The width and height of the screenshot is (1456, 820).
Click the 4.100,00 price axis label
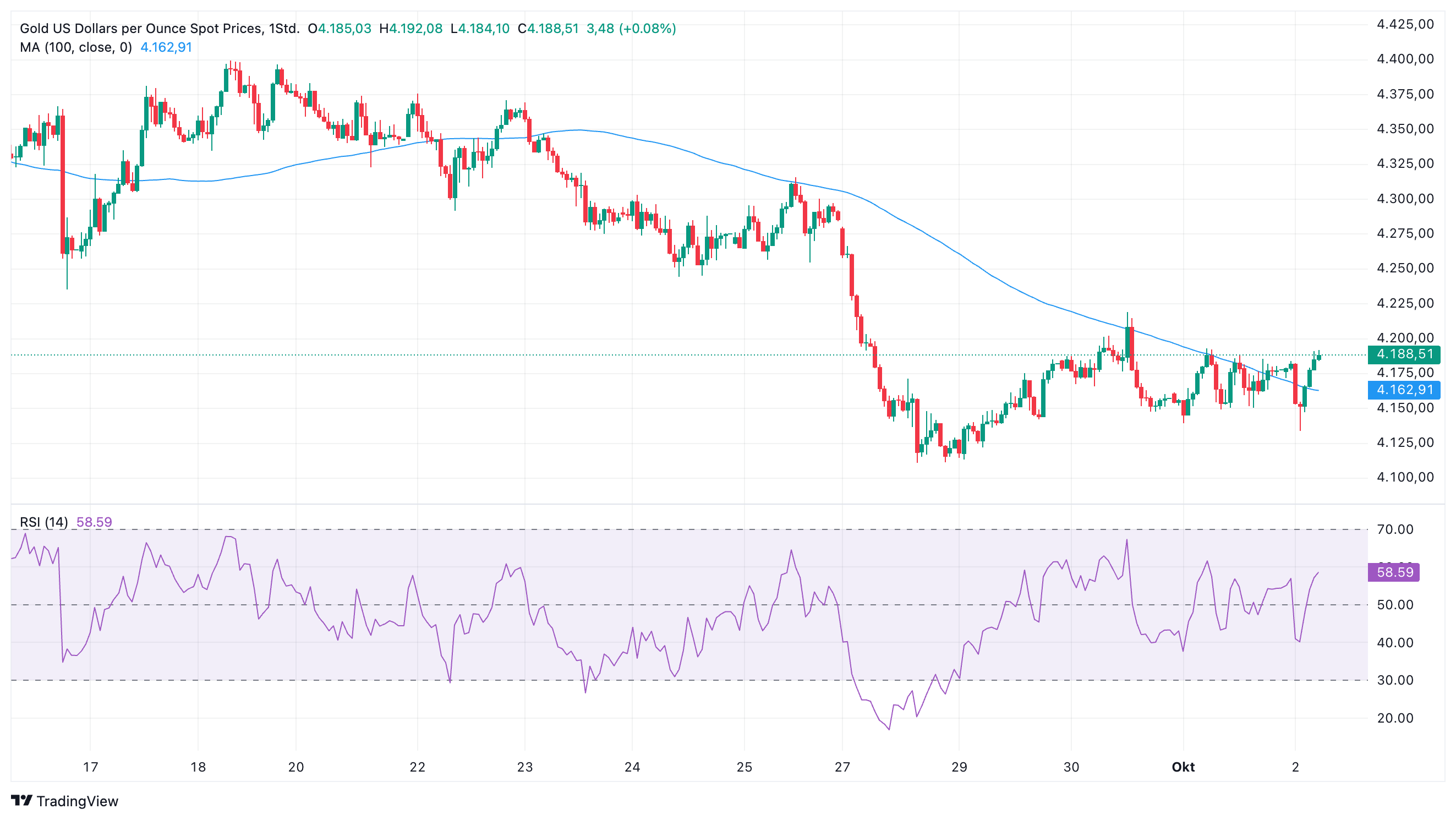tap(1405, 477)
